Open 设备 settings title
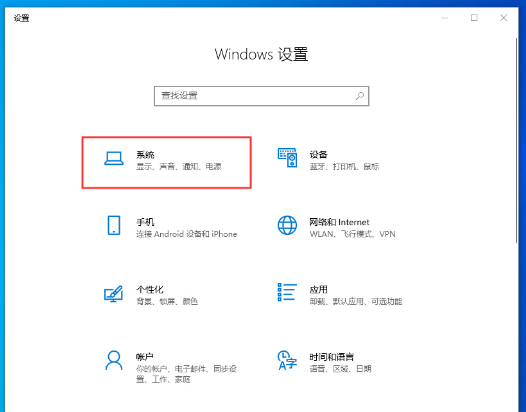This screenshot has width=526, height=412. point(318,155)
